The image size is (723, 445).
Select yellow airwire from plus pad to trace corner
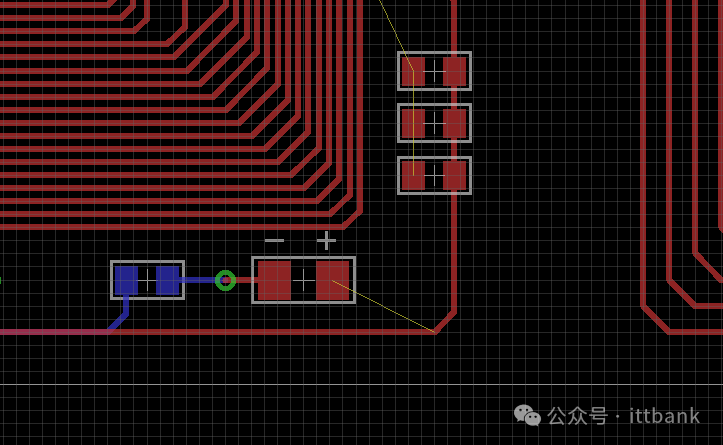point(384,306)
